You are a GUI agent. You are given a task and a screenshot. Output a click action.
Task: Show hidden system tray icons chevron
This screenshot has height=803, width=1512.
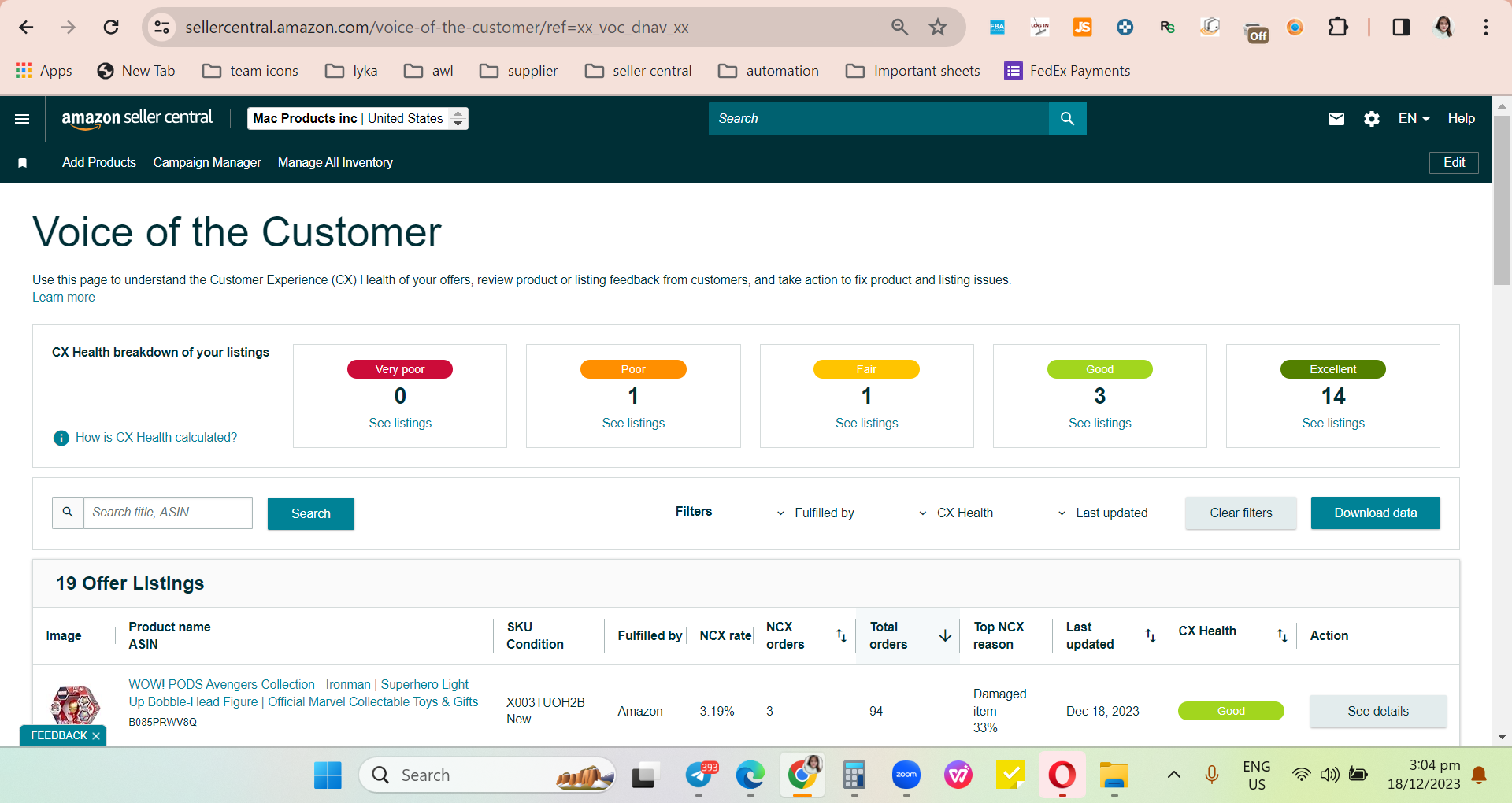click(1173, 775)
